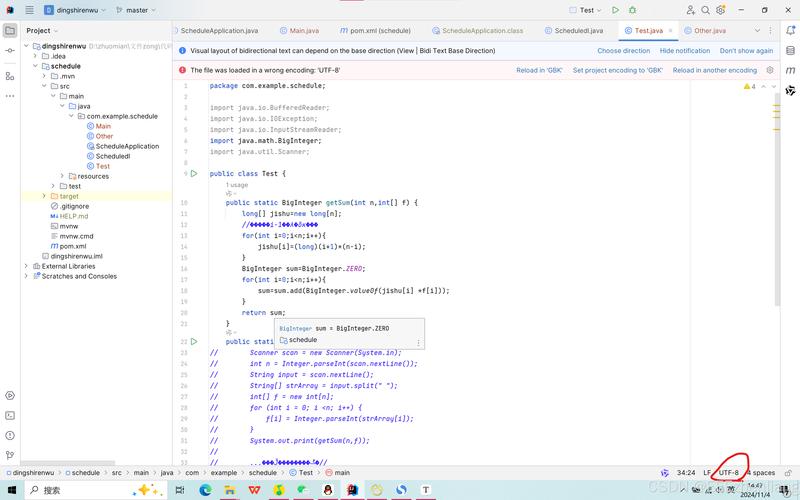The height and width of the screenshot is (500, 800).
Task: Open the Code With Me user icon
Action: point(690,10)
